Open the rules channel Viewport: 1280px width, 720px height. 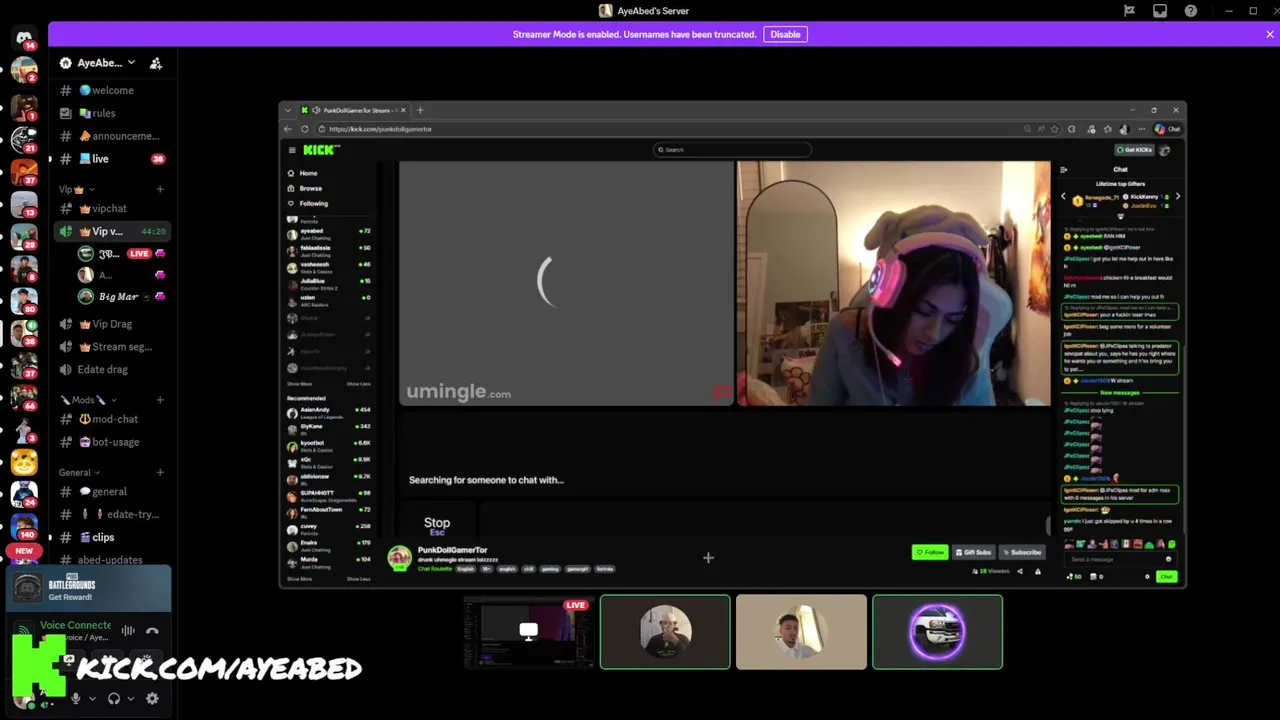tap(111, 113)
